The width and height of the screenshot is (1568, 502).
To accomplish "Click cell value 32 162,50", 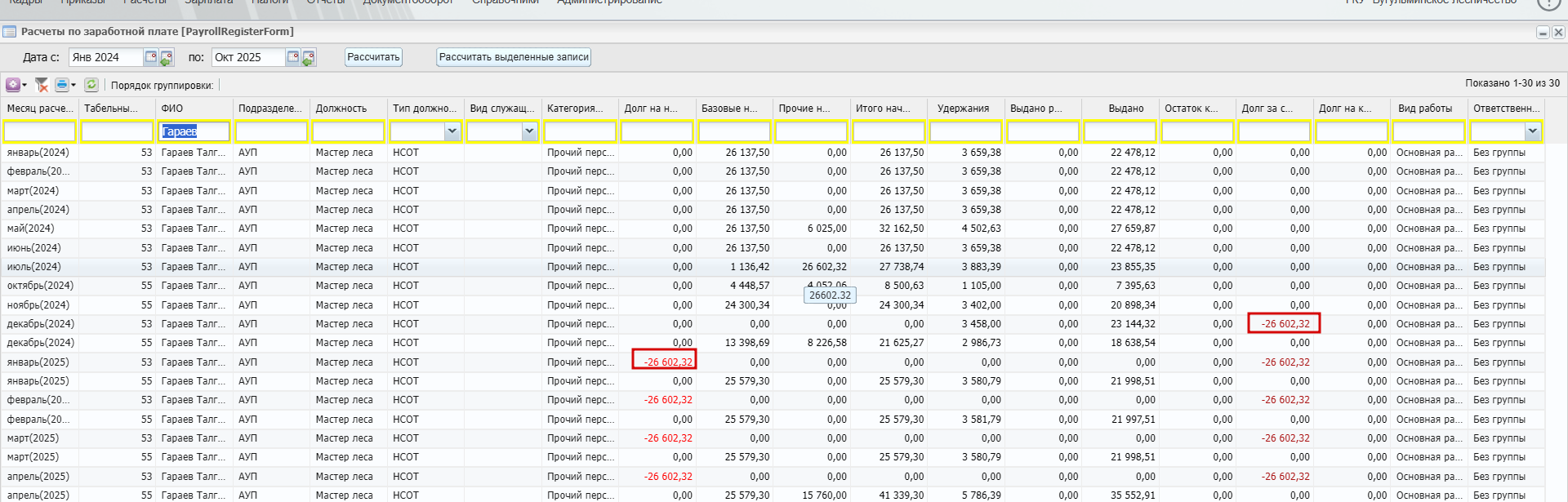I will pos(902,229).
